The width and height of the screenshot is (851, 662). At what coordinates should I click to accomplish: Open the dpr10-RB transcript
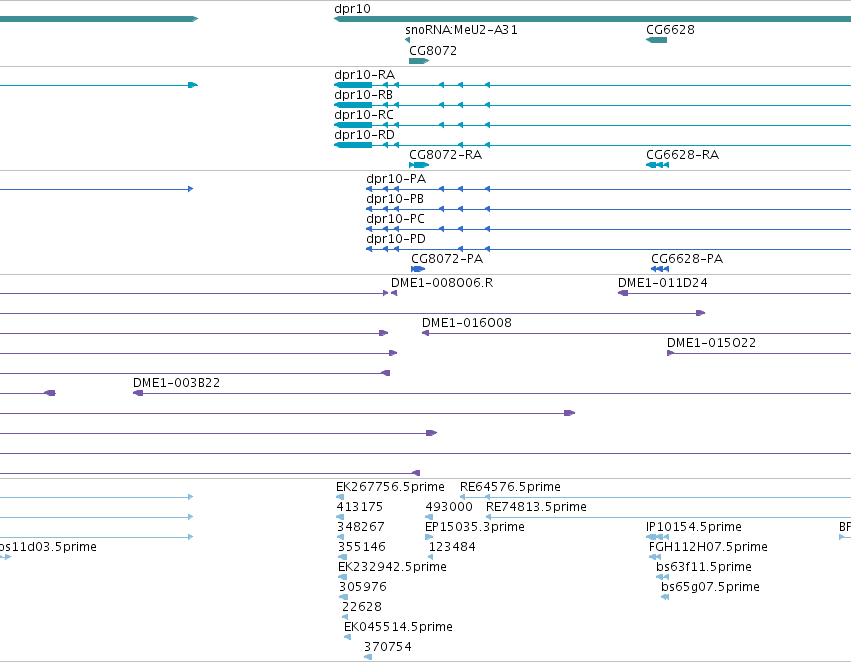tap(363, 95)
